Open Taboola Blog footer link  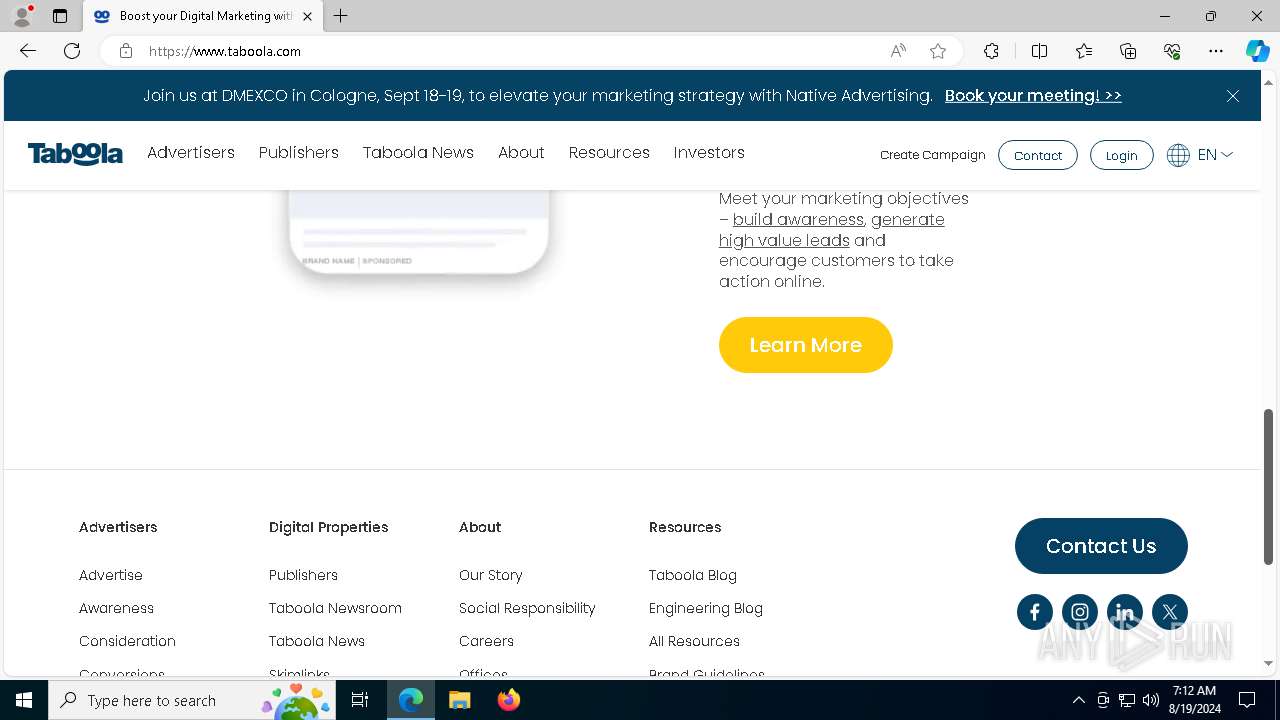[x=693, y=575]
